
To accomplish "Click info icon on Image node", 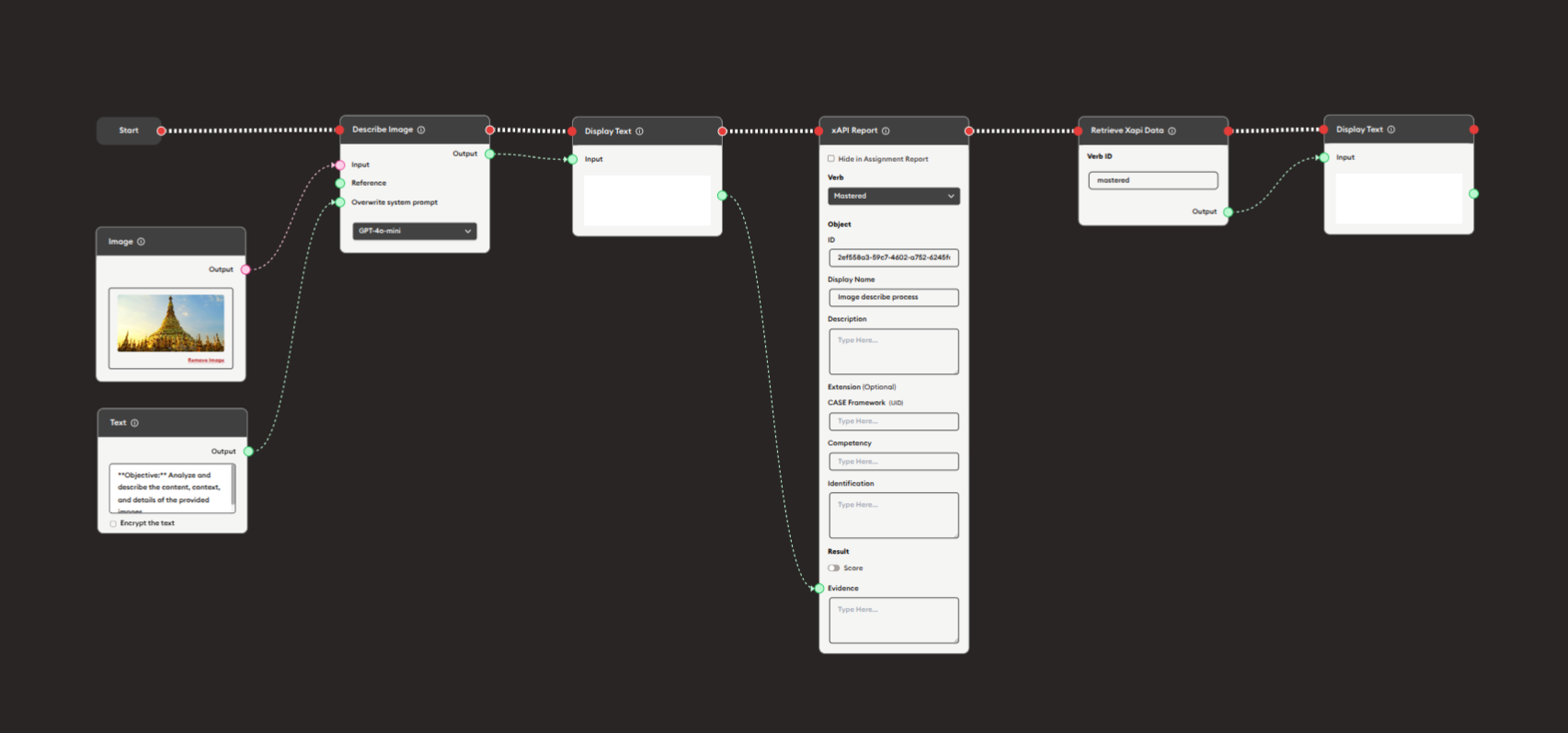I will (141, 242).
